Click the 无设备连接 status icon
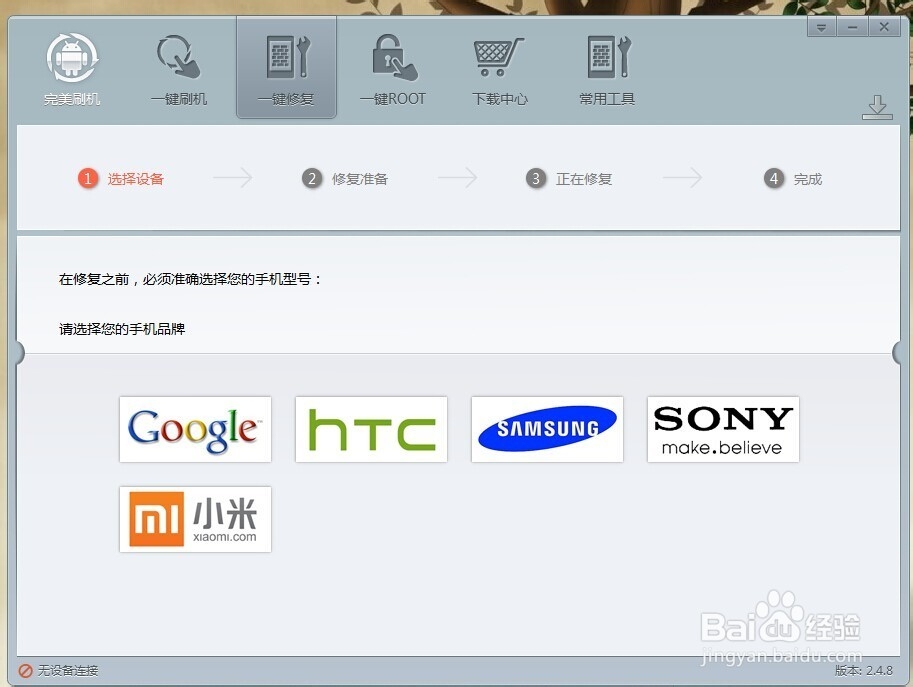The height and width of the screenshot is (687, 913). pyautogui.click(x=25, y=671)
